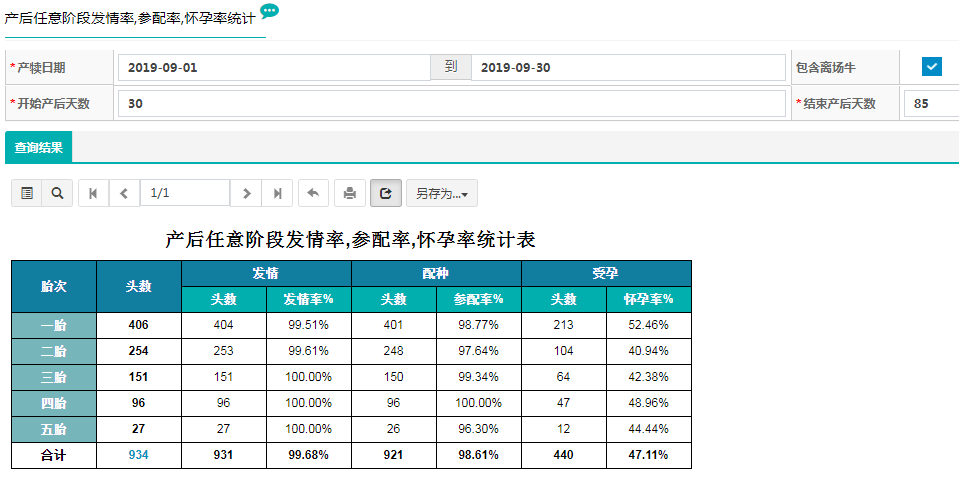Open the total count 934 link
959x477 pixels.
click(x=138, y=455)
